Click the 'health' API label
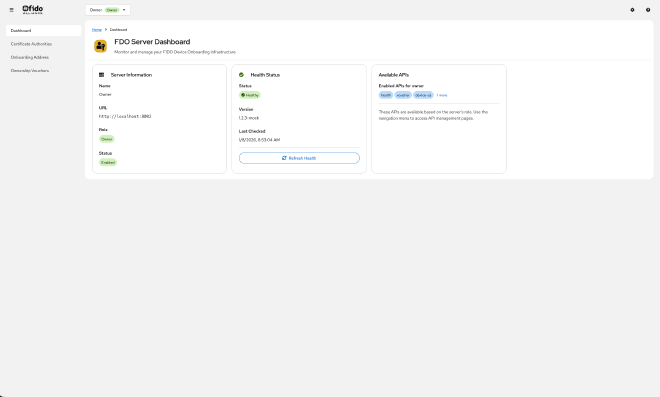This screenshot has width=660, height=397. [x=386, y=95]
